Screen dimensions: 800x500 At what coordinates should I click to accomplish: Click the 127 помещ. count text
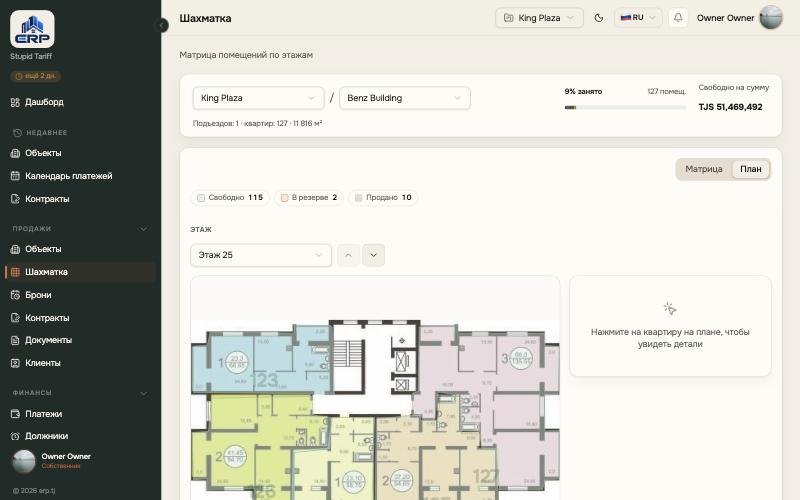[x=666, y=91]
